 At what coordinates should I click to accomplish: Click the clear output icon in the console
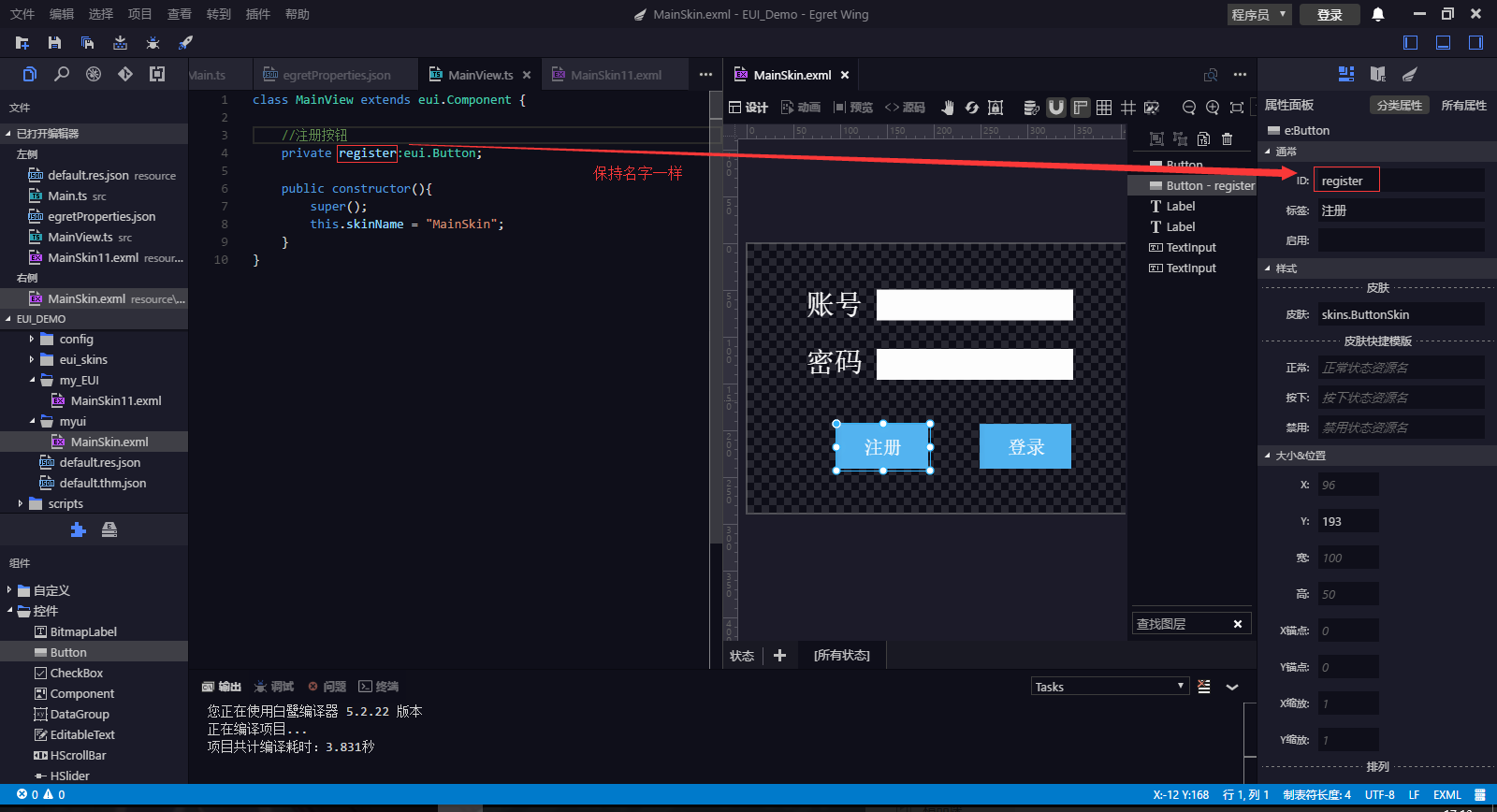point(1204,687)
